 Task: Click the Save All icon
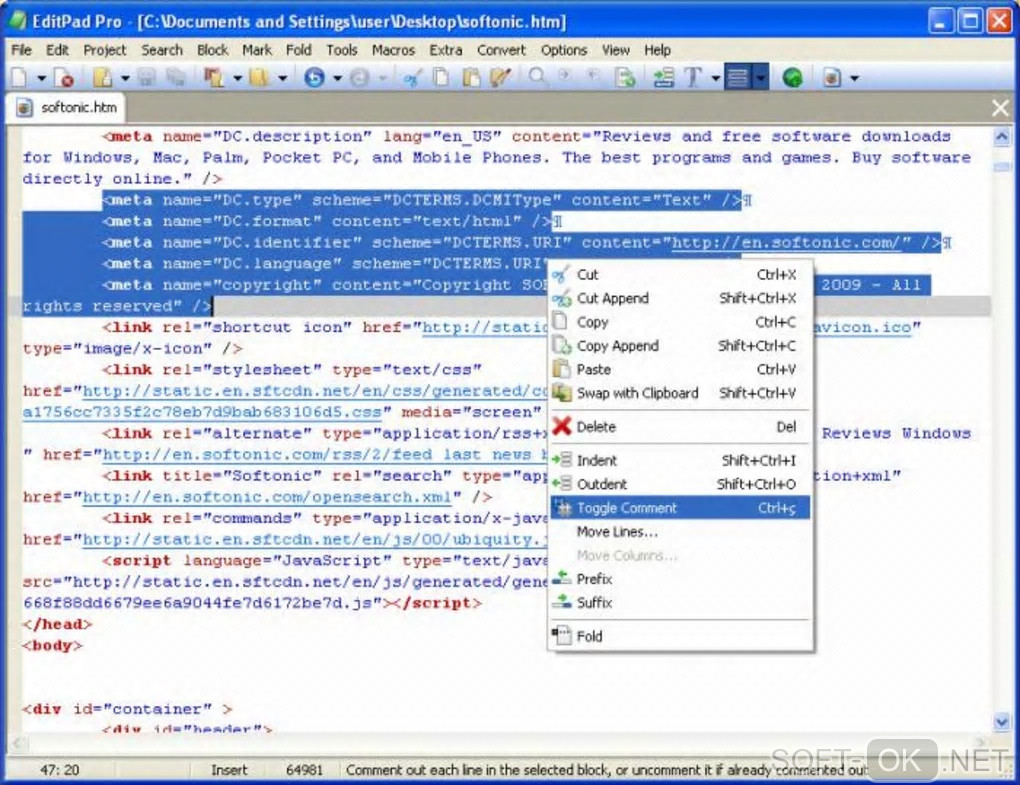pyautogui.click(x=176, y=78)
